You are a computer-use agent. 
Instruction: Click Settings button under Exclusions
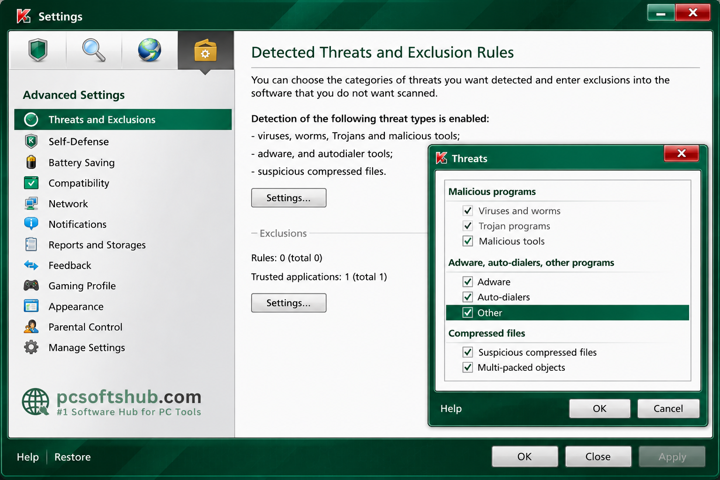[288, 303]
